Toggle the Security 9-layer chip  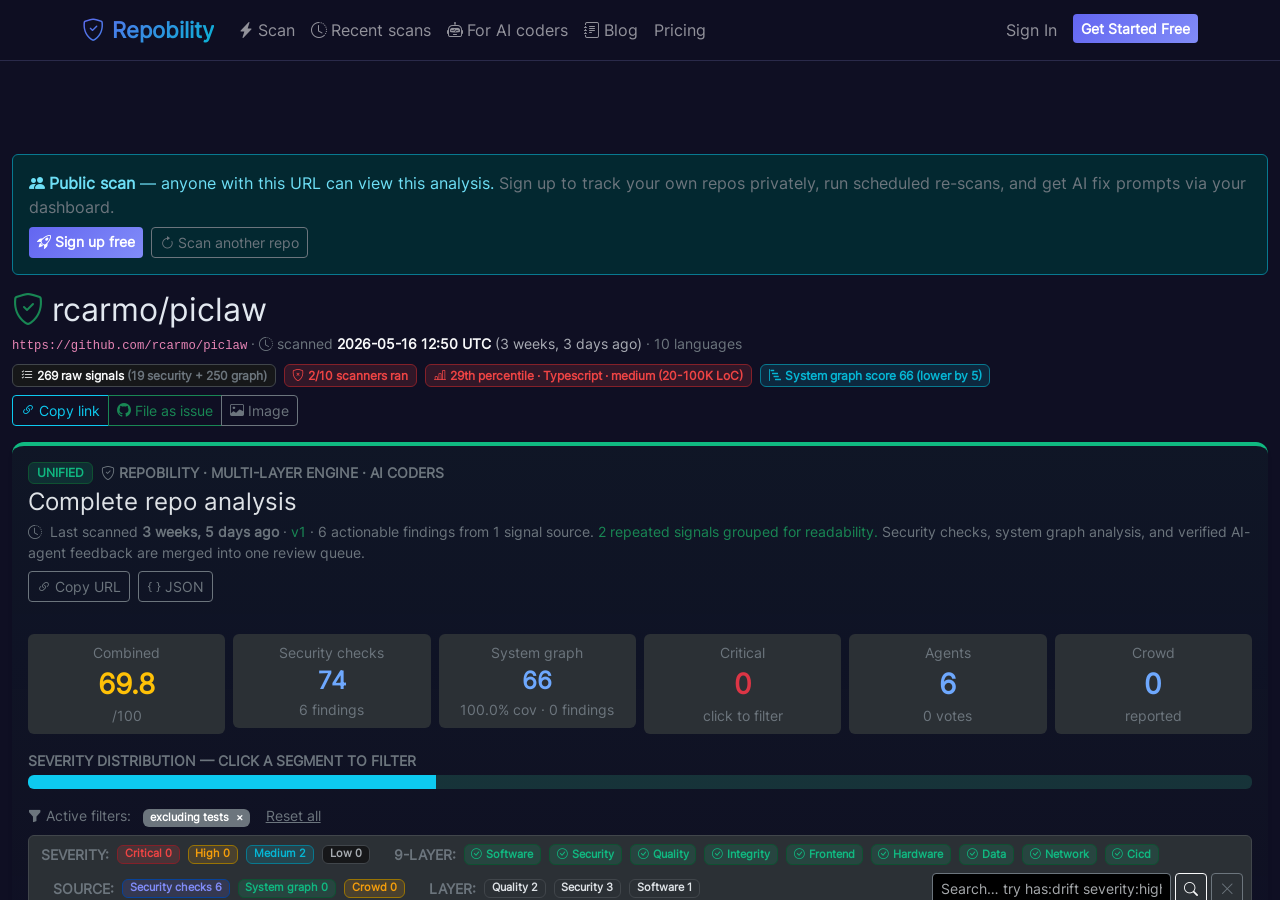(x=585, y=854)
